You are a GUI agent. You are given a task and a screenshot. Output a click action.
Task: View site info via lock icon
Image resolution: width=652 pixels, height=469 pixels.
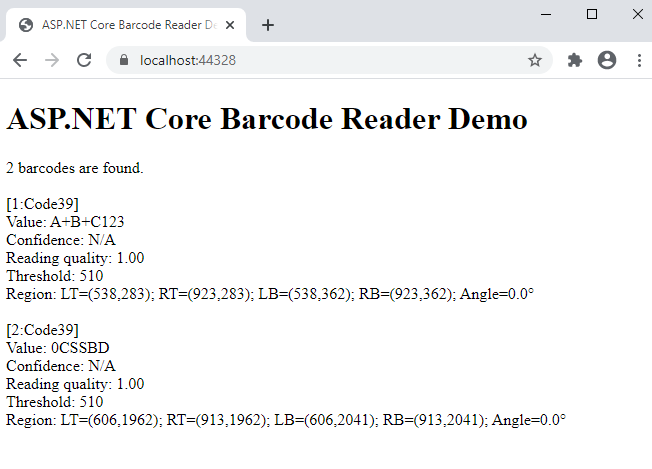tap(123, 60)
